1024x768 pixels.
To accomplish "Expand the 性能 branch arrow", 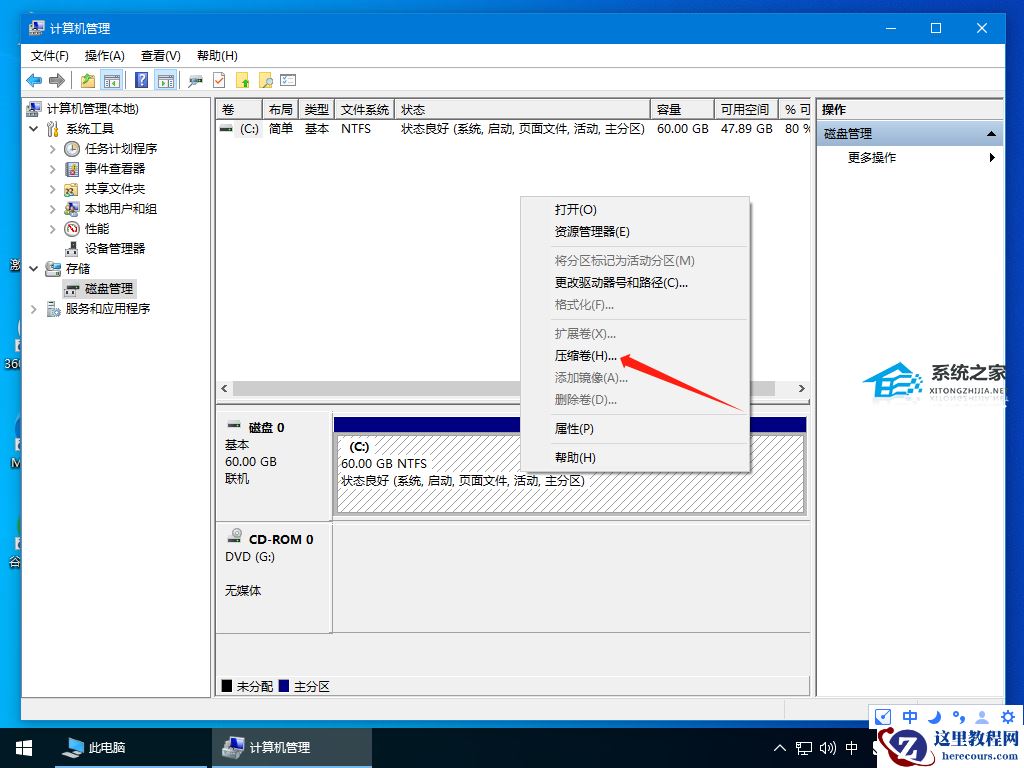I will pyautogui.click(x=53, y=229).
